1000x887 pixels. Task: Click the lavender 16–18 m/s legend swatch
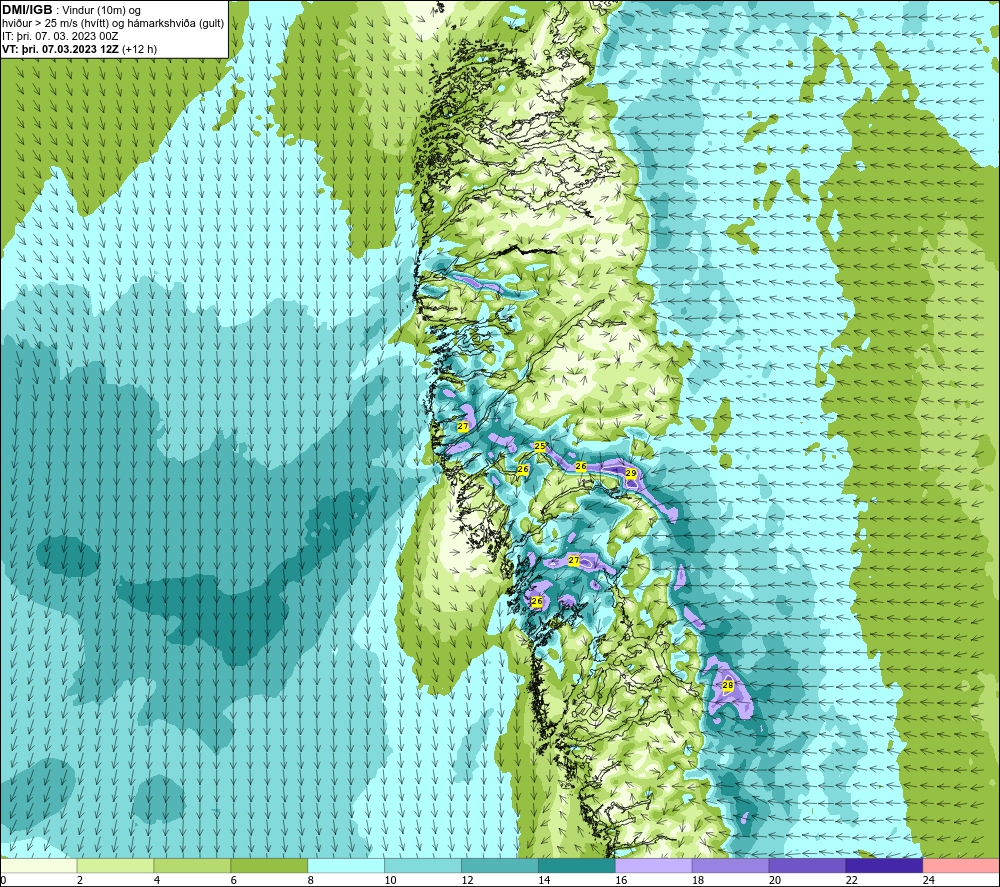(x=653, y=865)
